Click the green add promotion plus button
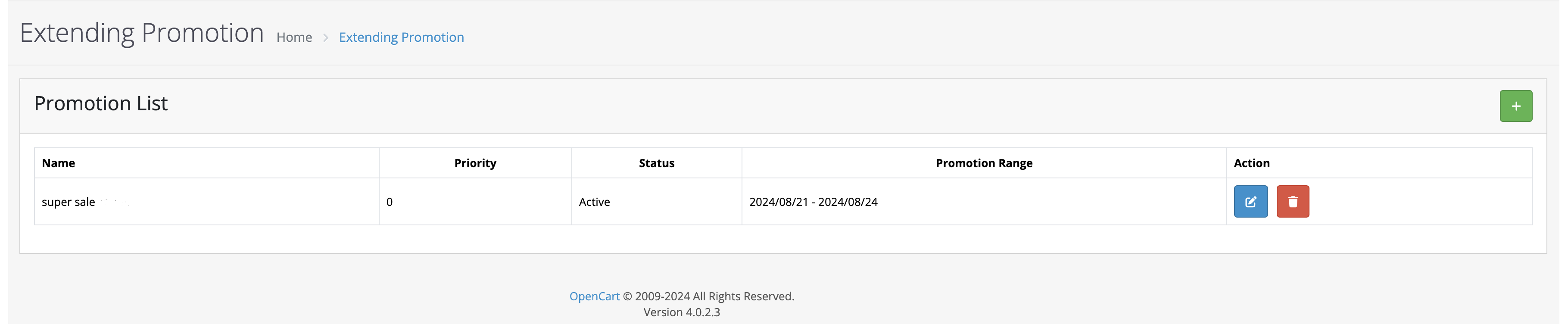This screenshot has width=1568, height=324. tap(1515, 106)
